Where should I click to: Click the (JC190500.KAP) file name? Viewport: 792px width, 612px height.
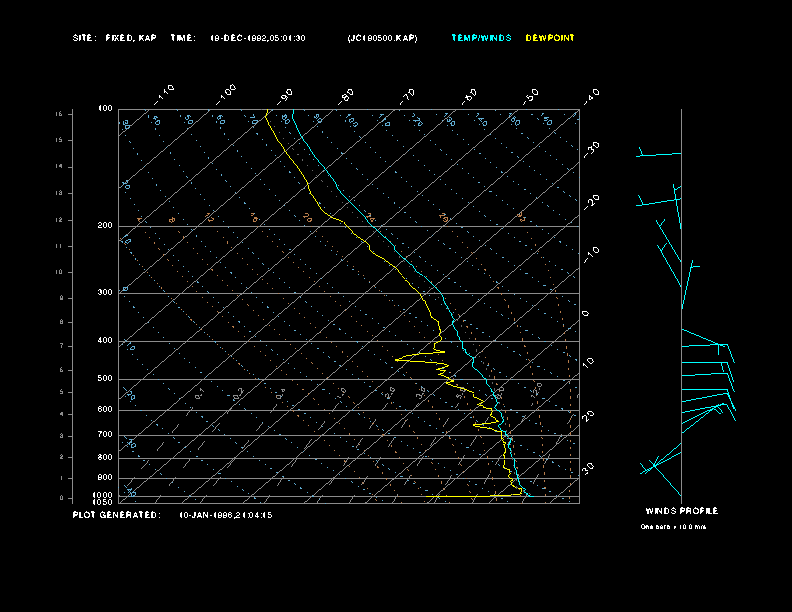click(382, 38)
